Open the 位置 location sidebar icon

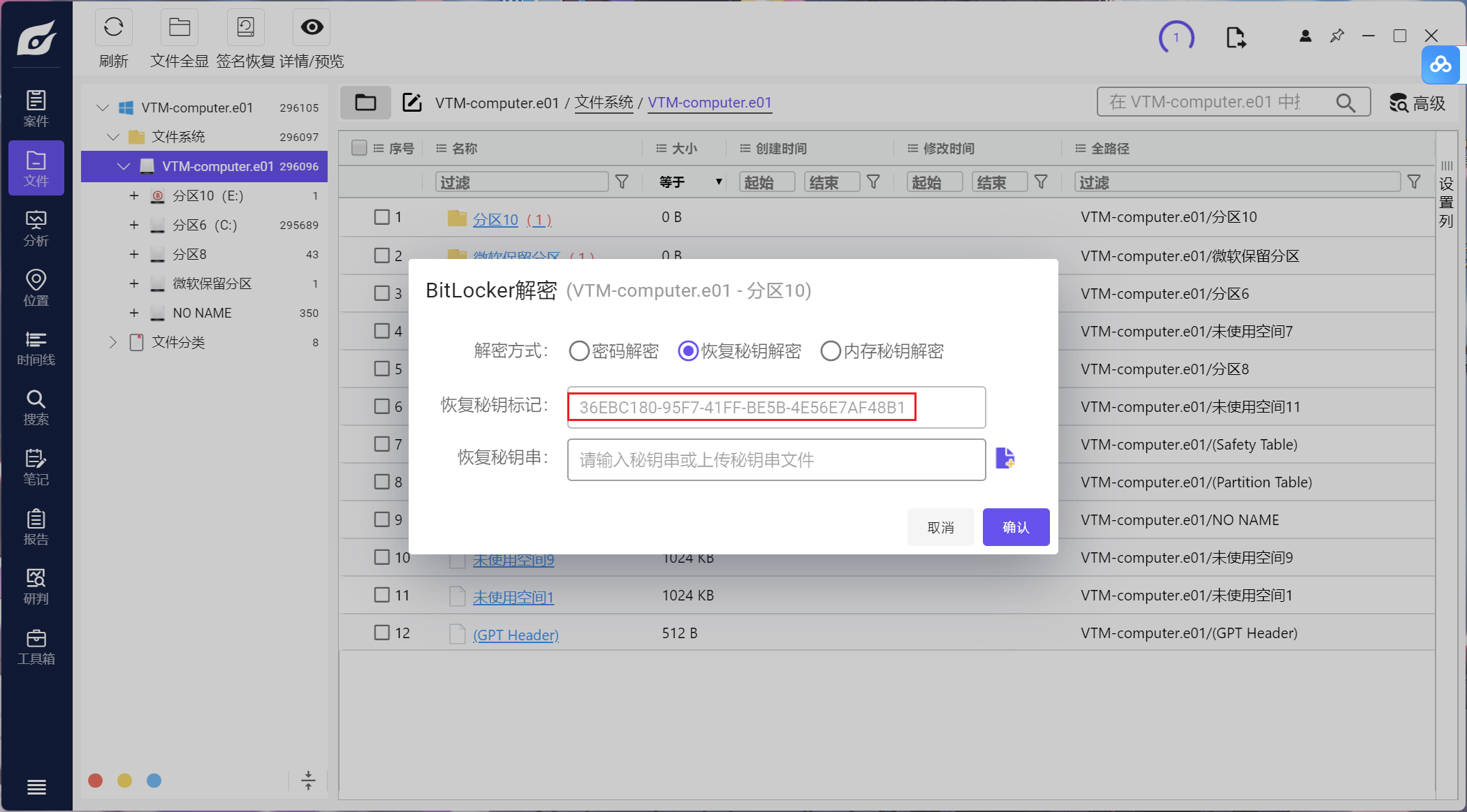36,288
